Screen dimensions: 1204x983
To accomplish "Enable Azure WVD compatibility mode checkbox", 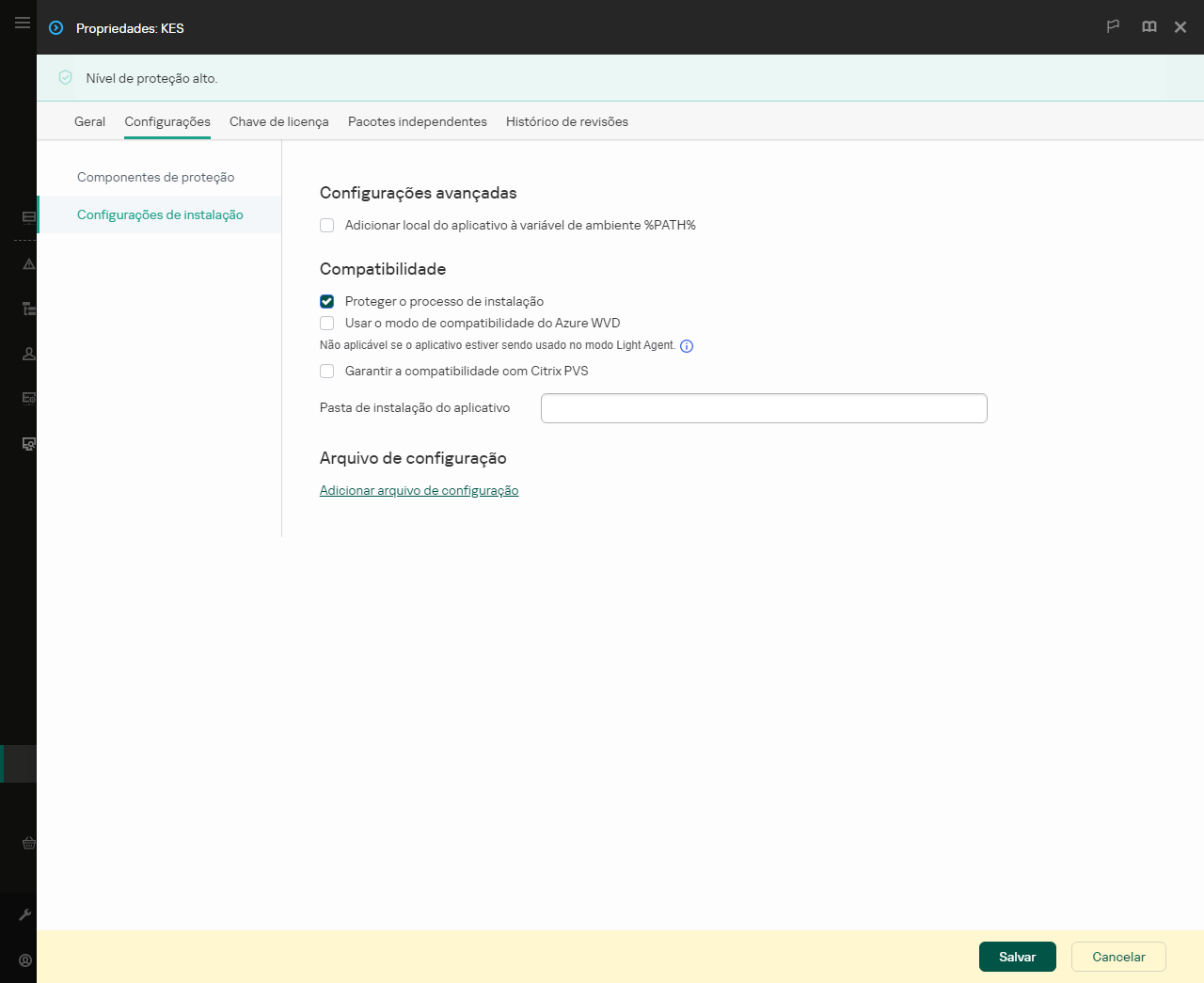I will [326, 323].
